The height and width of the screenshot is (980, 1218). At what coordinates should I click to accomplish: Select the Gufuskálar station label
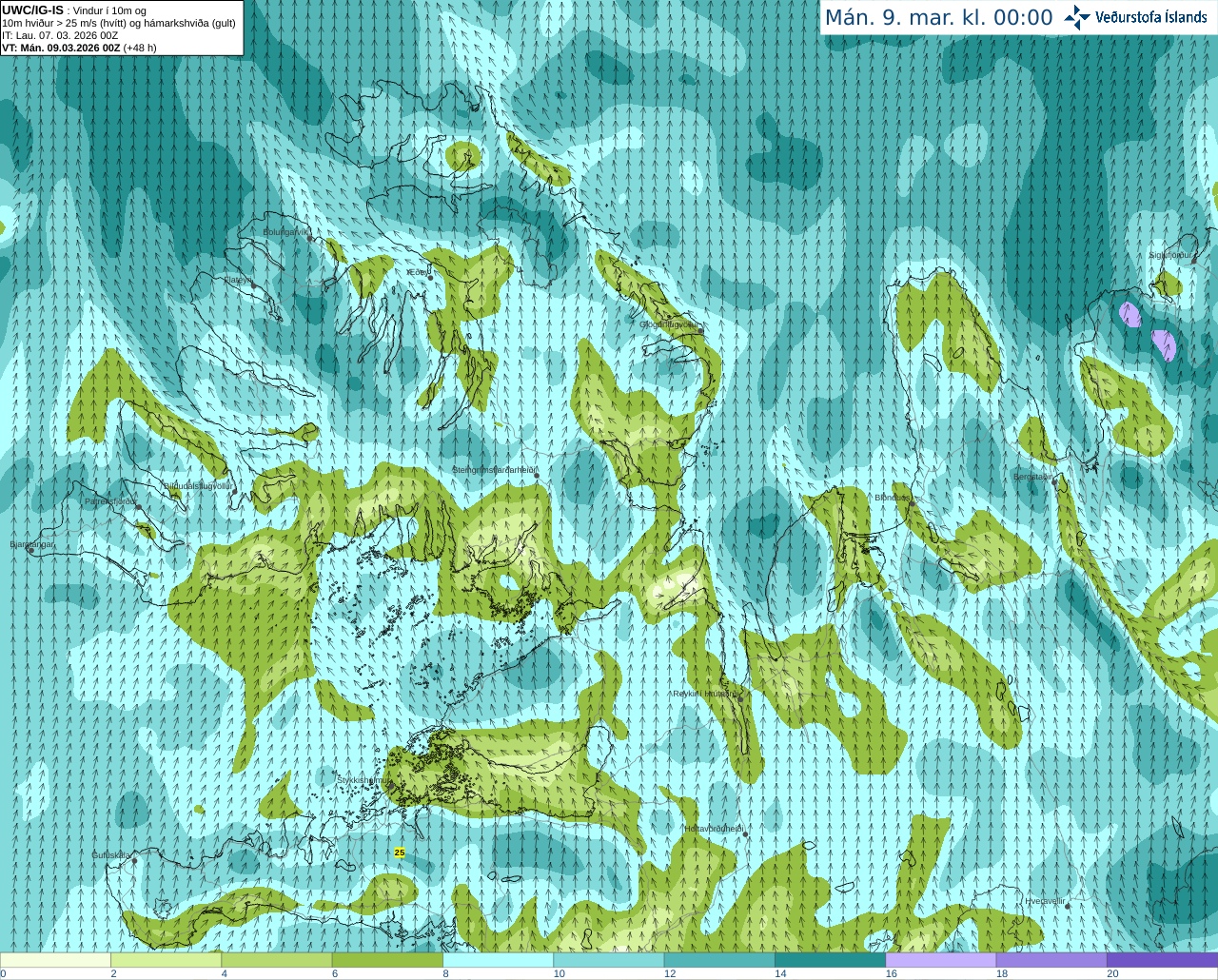[x=111, y=855]
